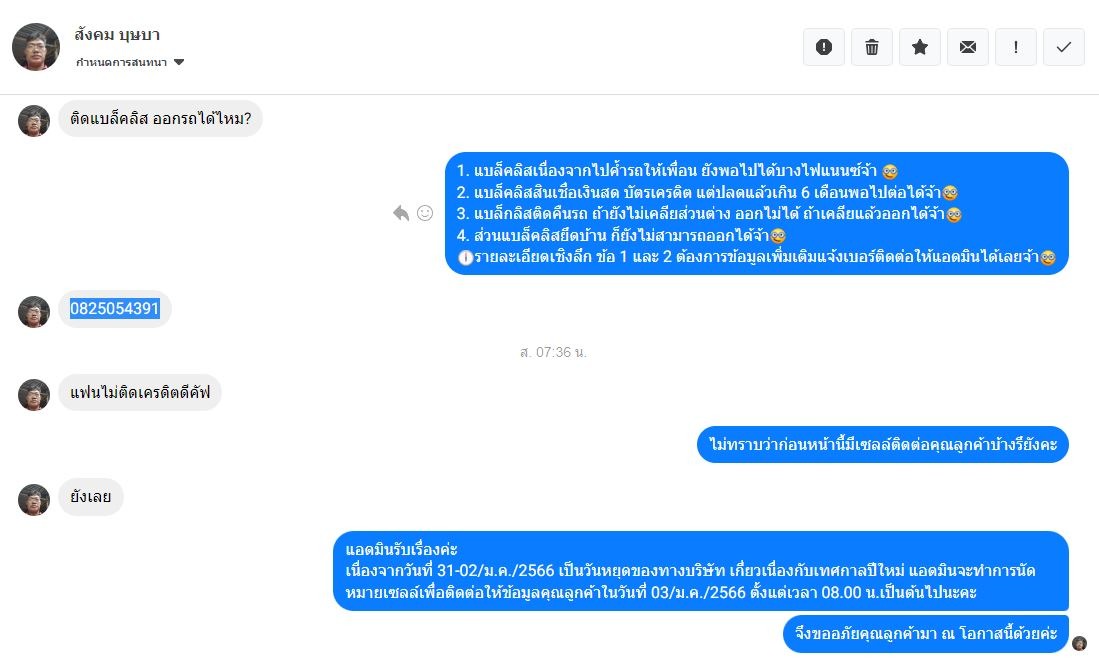
Task: Click the จึงขออภัยคุณลูกค้ามา apology message bubble
Action: point(925,634)
